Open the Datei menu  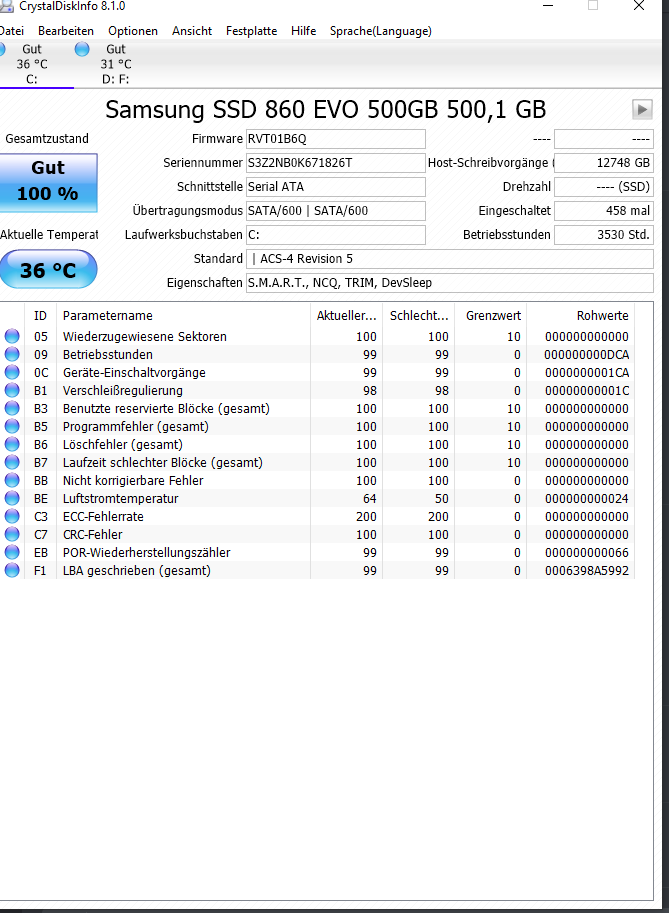11,31
